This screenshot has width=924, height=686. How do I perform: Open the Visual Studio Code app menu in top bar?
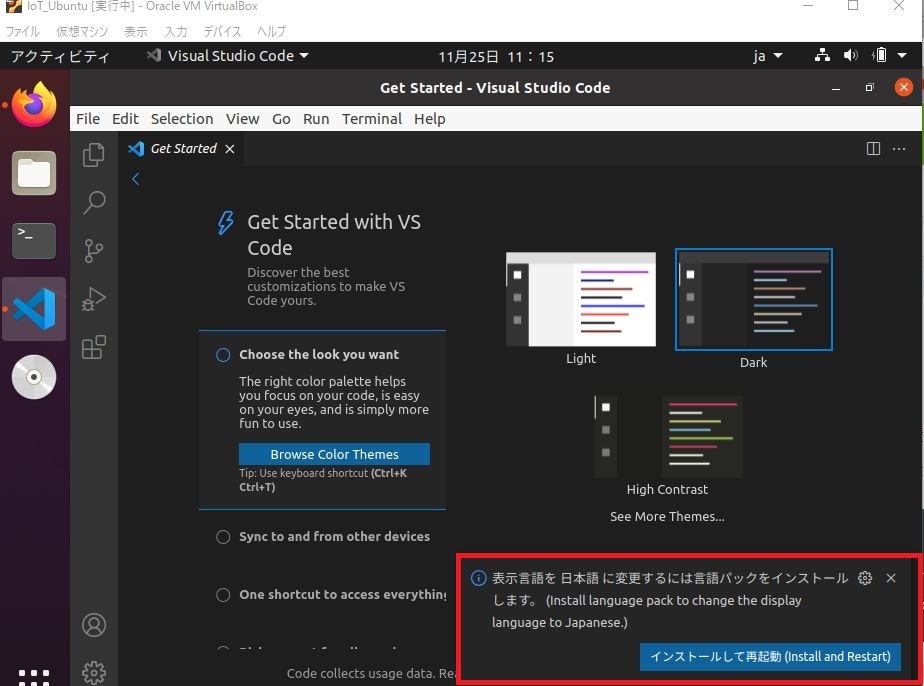(227, 55)
